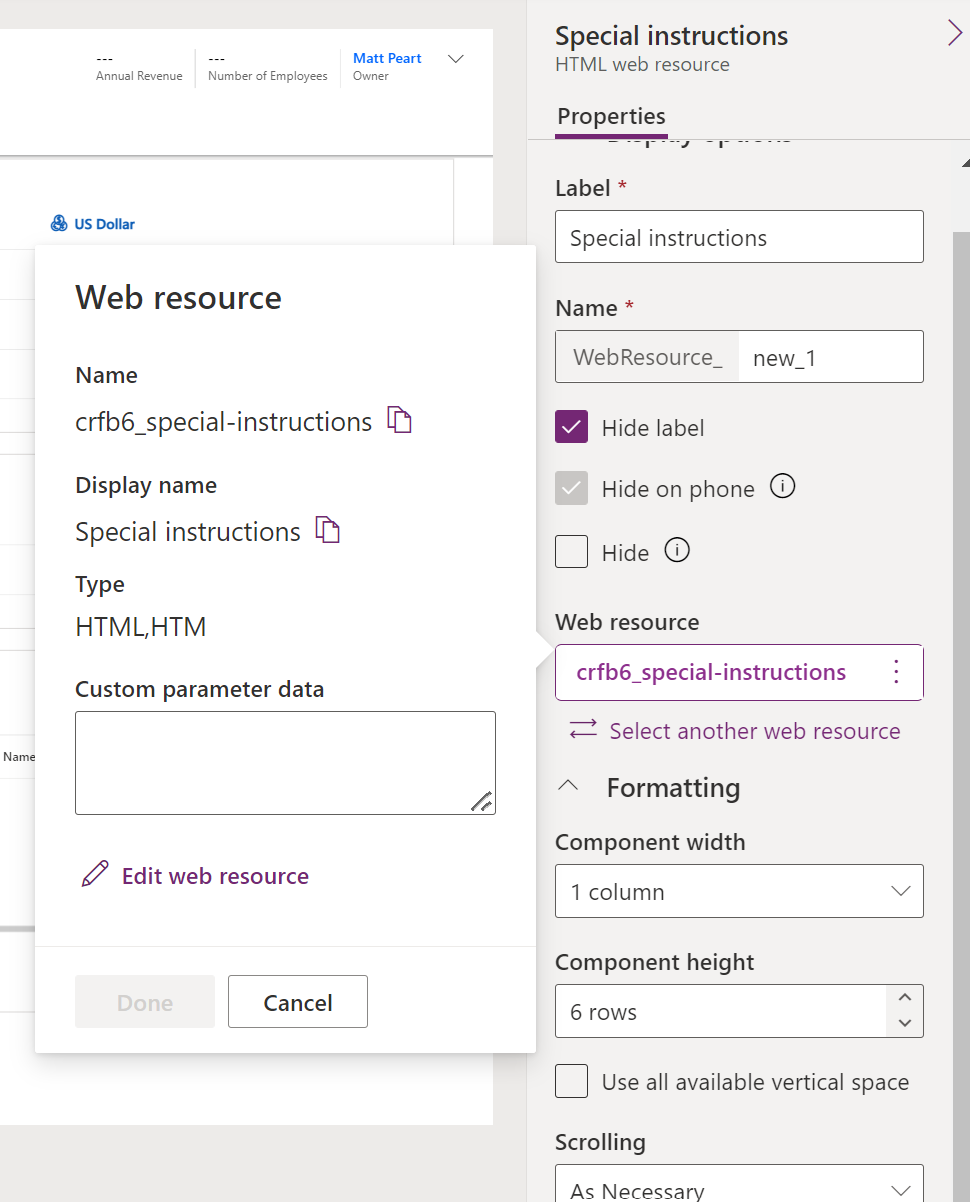Collapse the properties pane with top-right chevron
This screenshot has width=970, height=1202.
954,34
